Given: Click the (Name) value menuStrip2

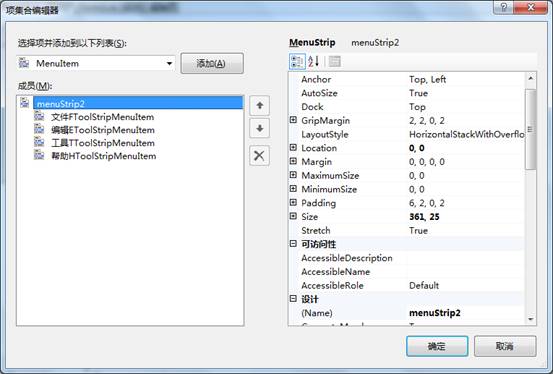Looking at the screenshot, I should tap(435, 313).
